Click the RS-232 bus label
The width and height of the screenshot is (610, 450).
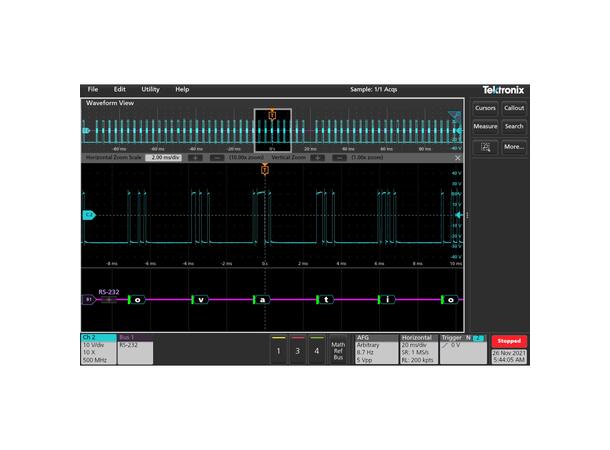click(x=109, y=292)
